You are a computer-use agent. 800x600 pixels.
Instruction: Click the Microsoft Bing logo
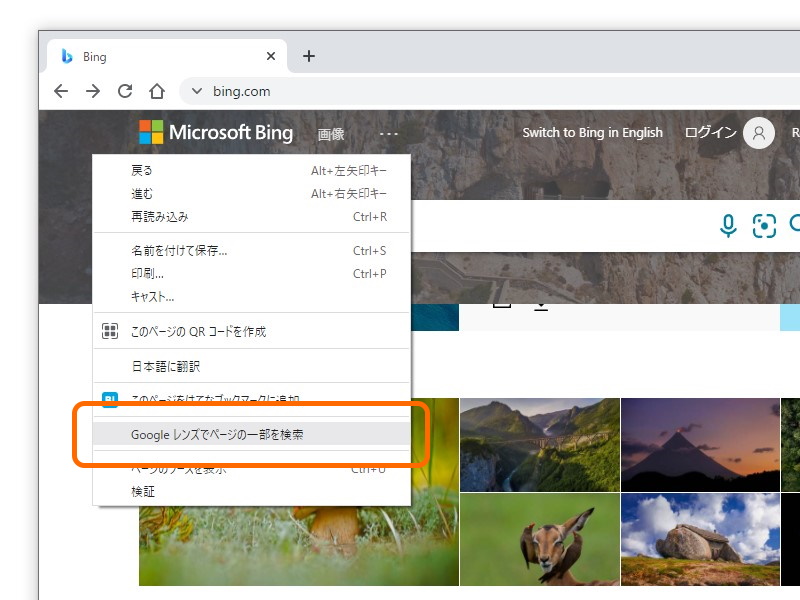(x=215, y=132)
